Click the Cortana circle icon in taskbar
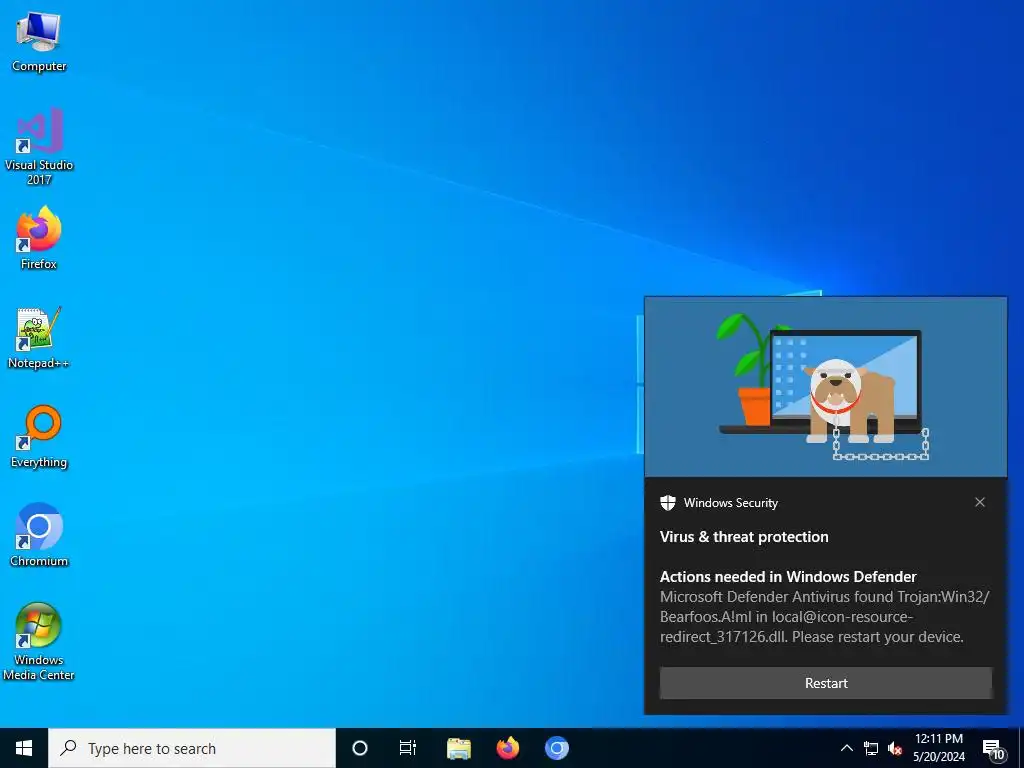 [x=360, y=748]
